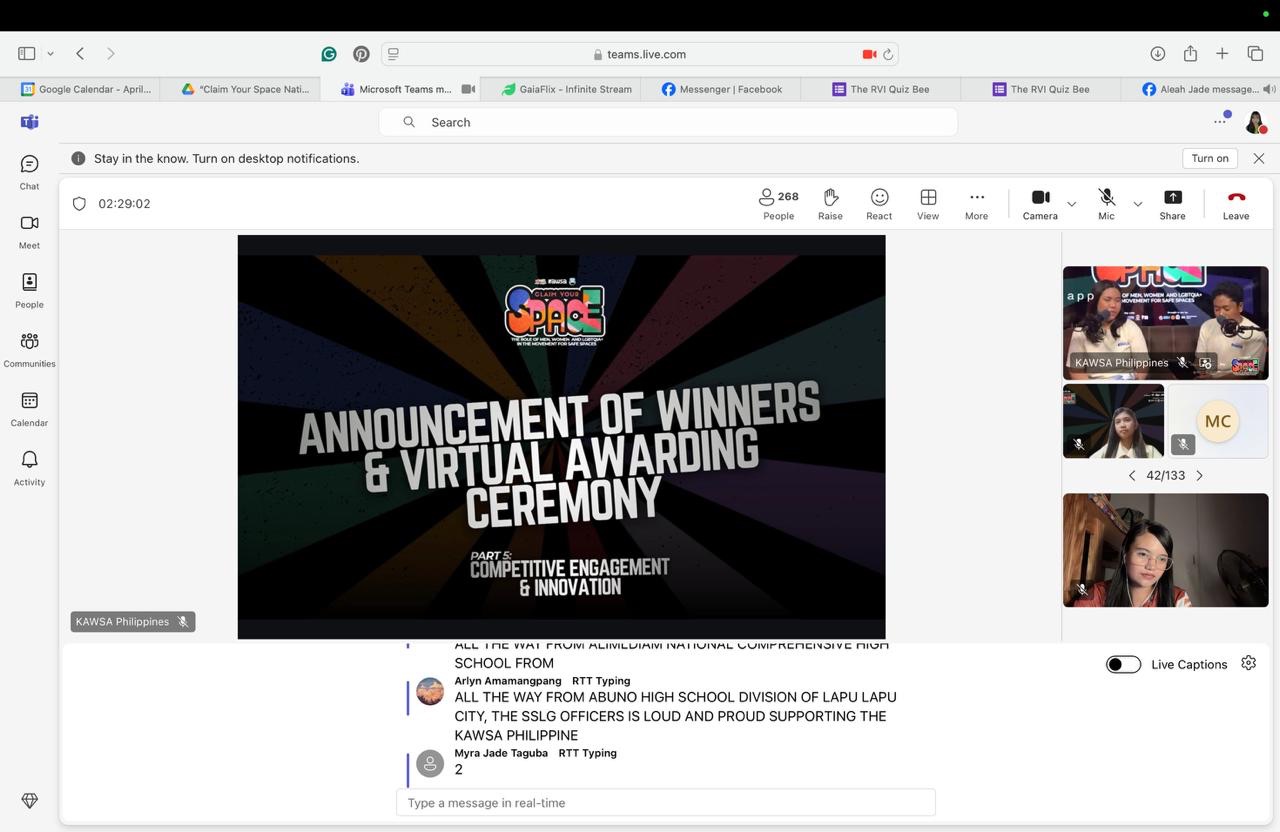1280x832 pixels.
Task: Expand the Mic options dropdown arrow
Action: pos(1137,204)
